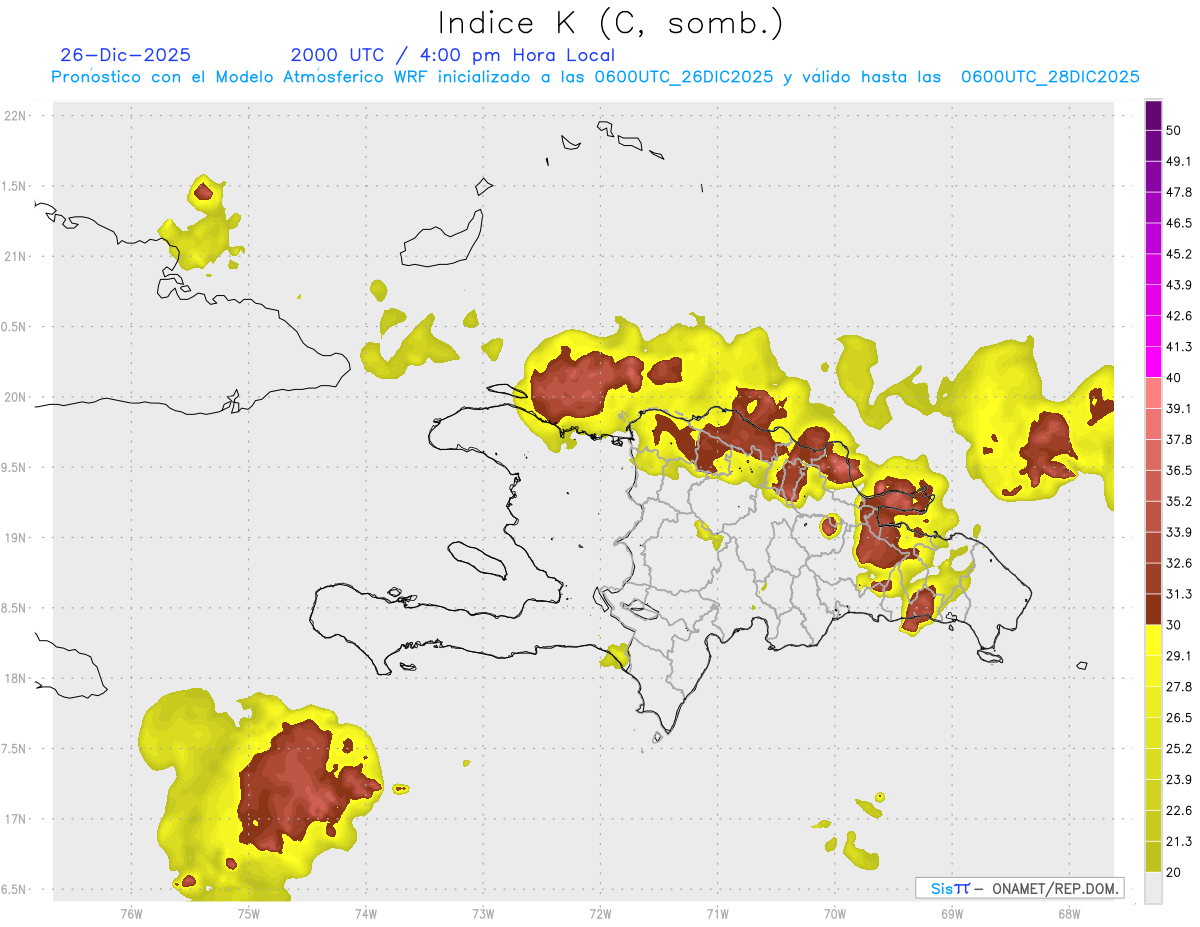Click the dark purple colorbar segment above 50
The image size is (1200, 927).
click(x=1153, y=115)
